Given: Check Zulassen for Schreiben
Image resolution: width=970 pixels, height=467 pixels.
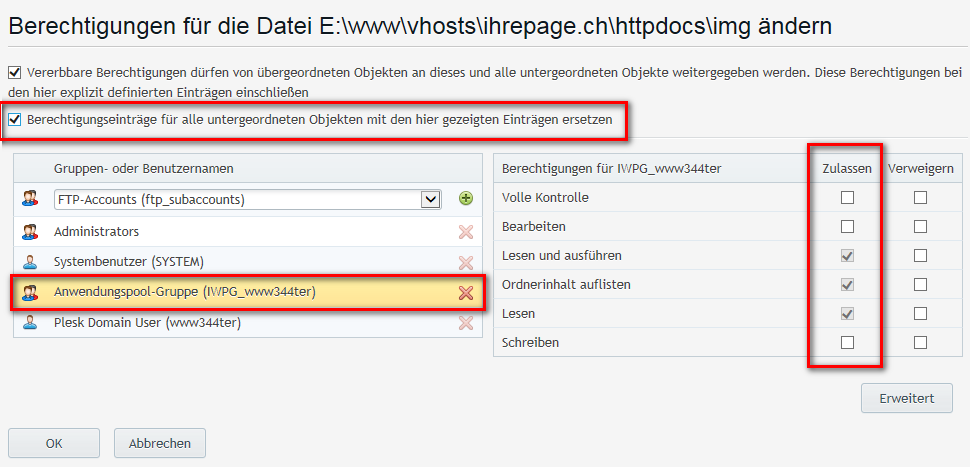Looking at the screenshot, I should (847, 343).
